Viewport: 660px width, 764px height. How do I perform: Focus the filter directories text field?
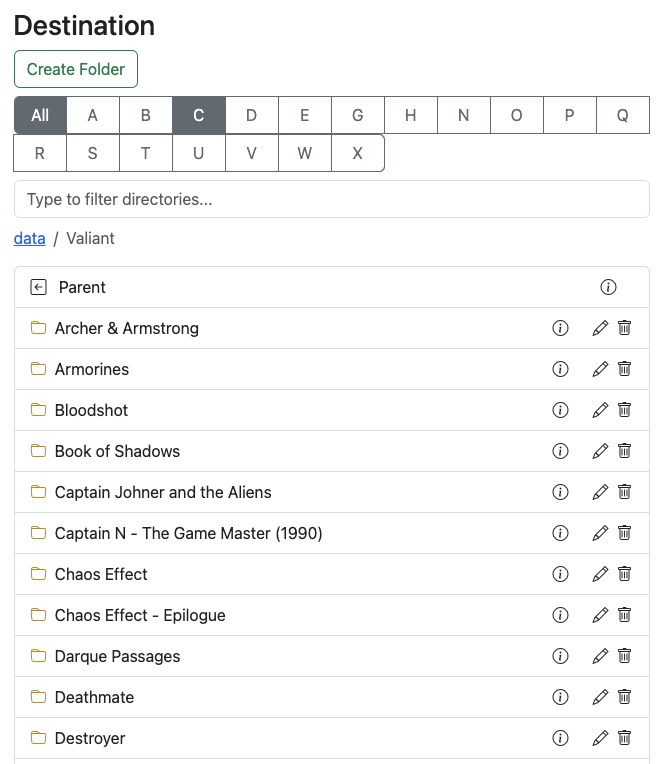(331, 199)
